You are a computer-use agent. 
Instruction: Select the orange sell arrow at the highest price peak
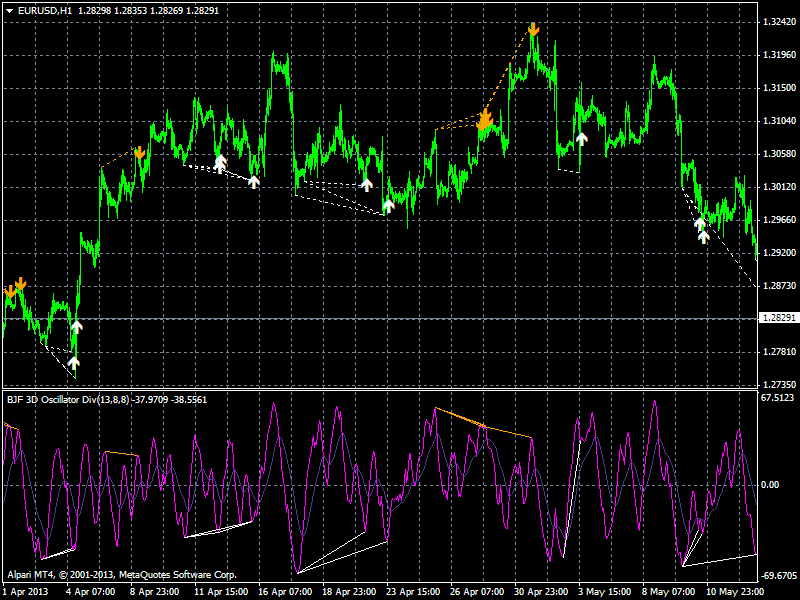click(x=534, y=30)
